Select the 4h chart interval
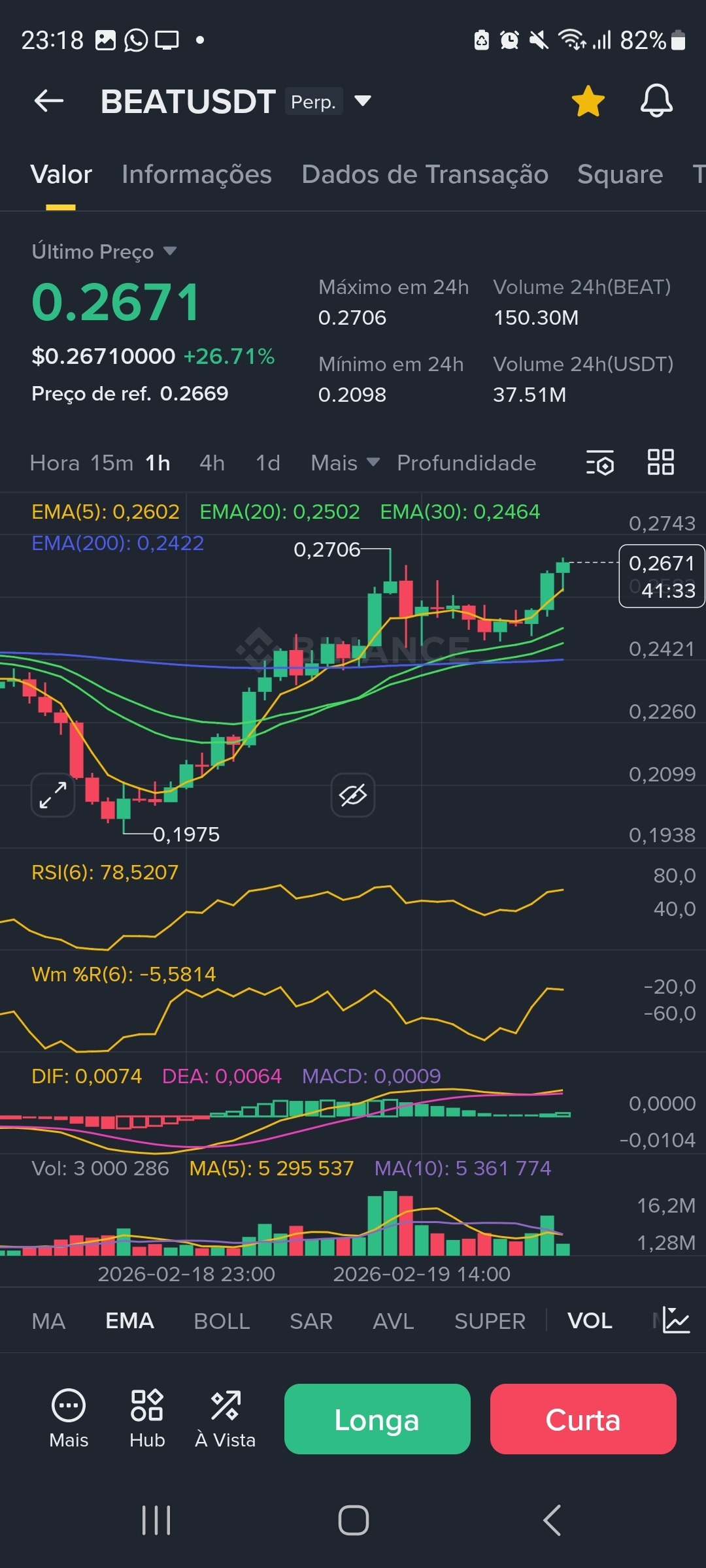The width and height of the screenshot is (706, 1568). pos(212,463)
